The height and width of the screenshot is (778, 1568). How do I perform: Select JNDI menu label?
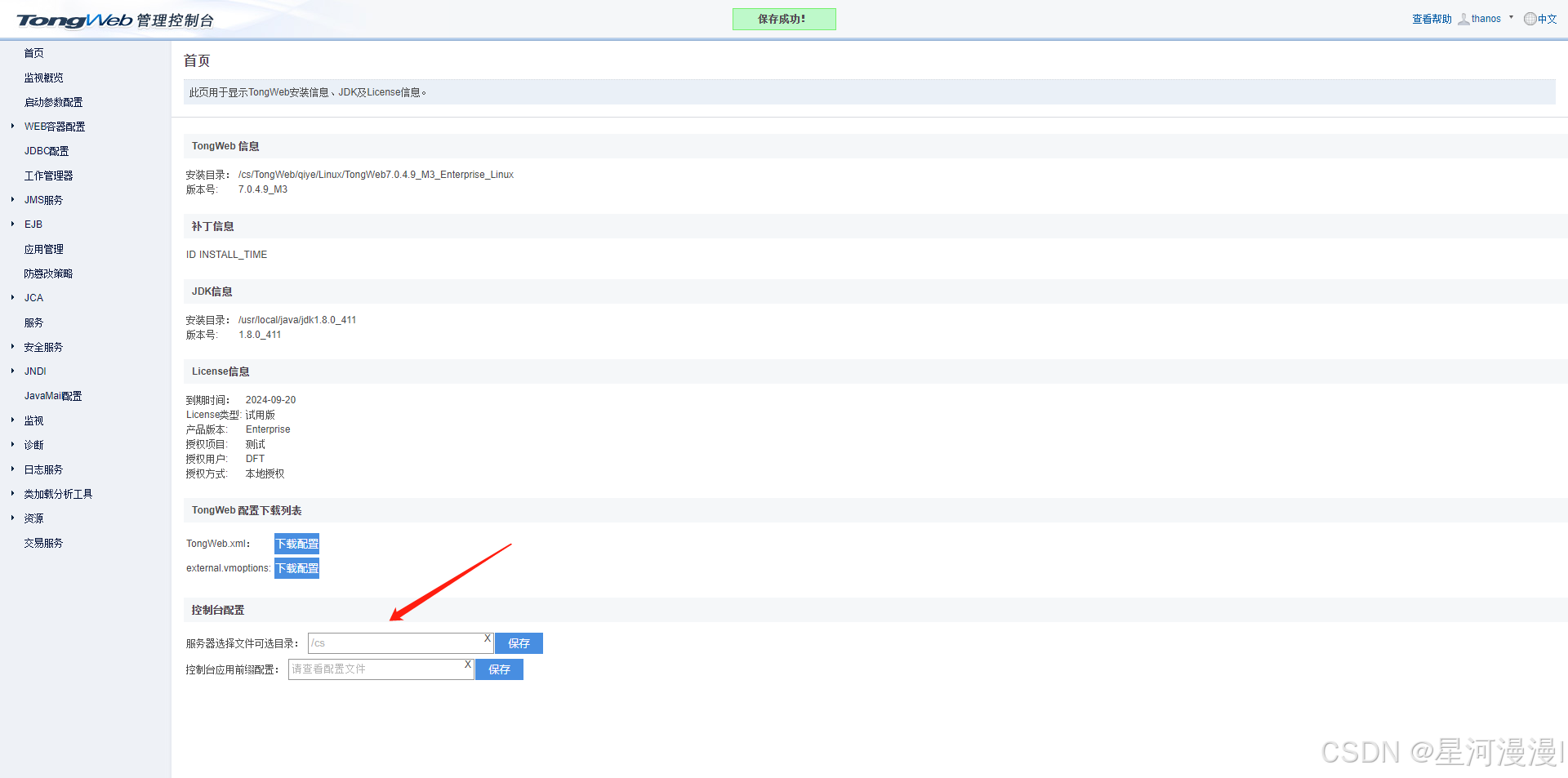tap(35, 371)
